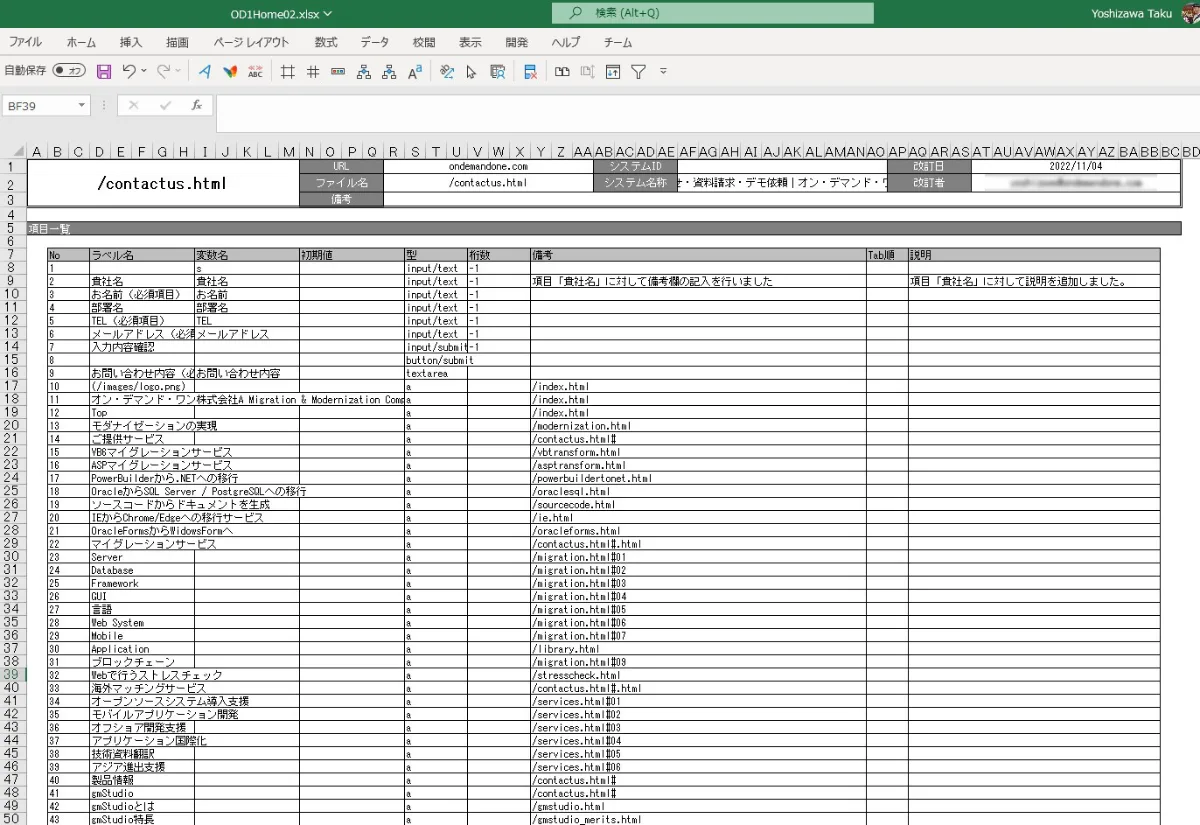This screenshot has width=1200, height=825.
Task: Switch to the ホーム tab
Action: click(x=81, y=42)
